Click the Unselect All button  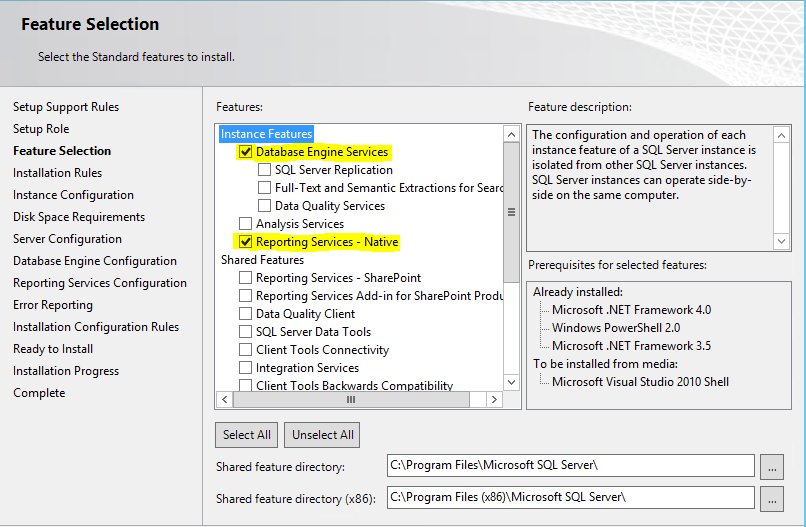(x=322, y=435)
